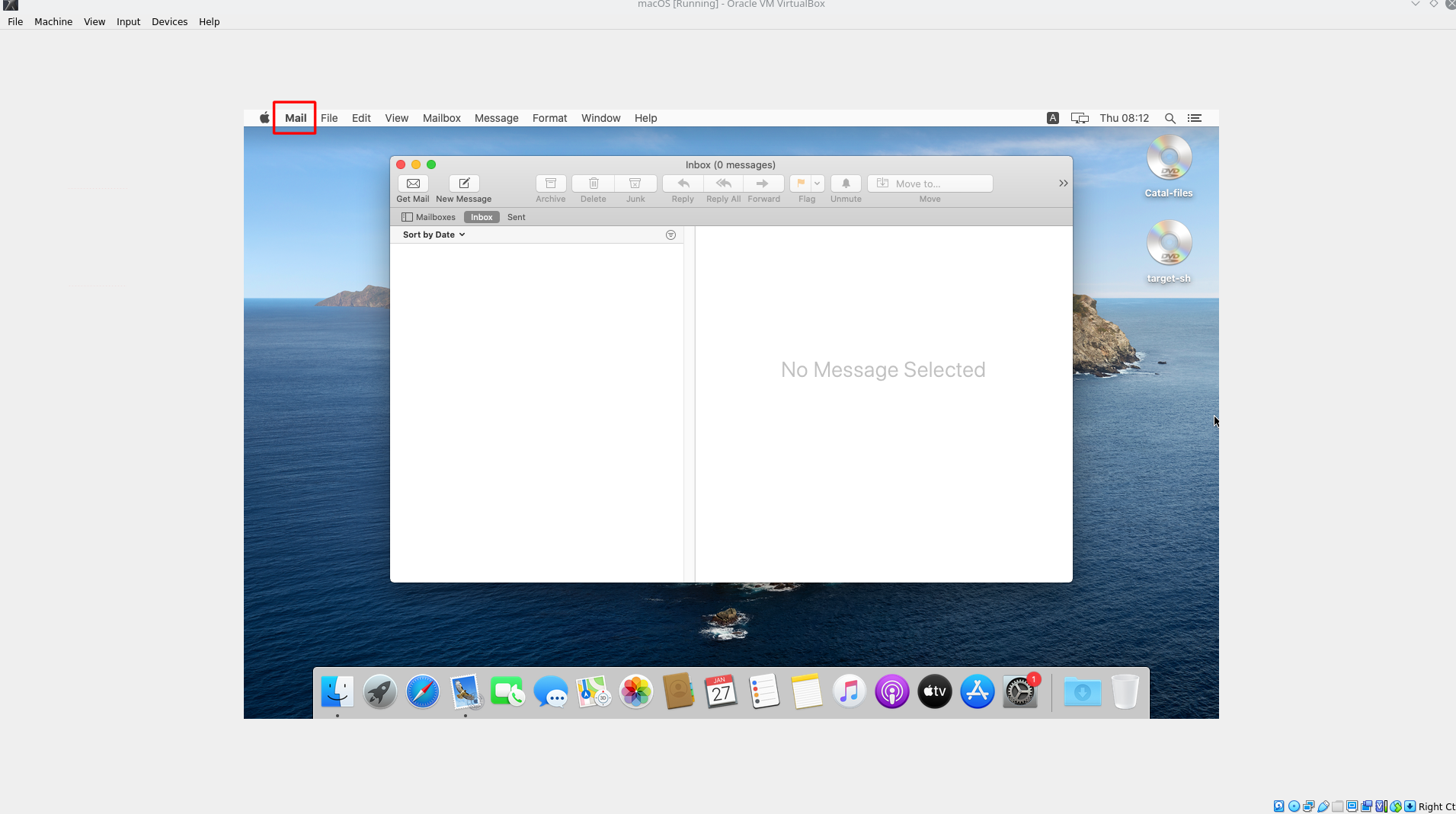The image size is (1456, 814).
Task: Open the Sort by Date dropdown
Action: (x=434, y=235)
